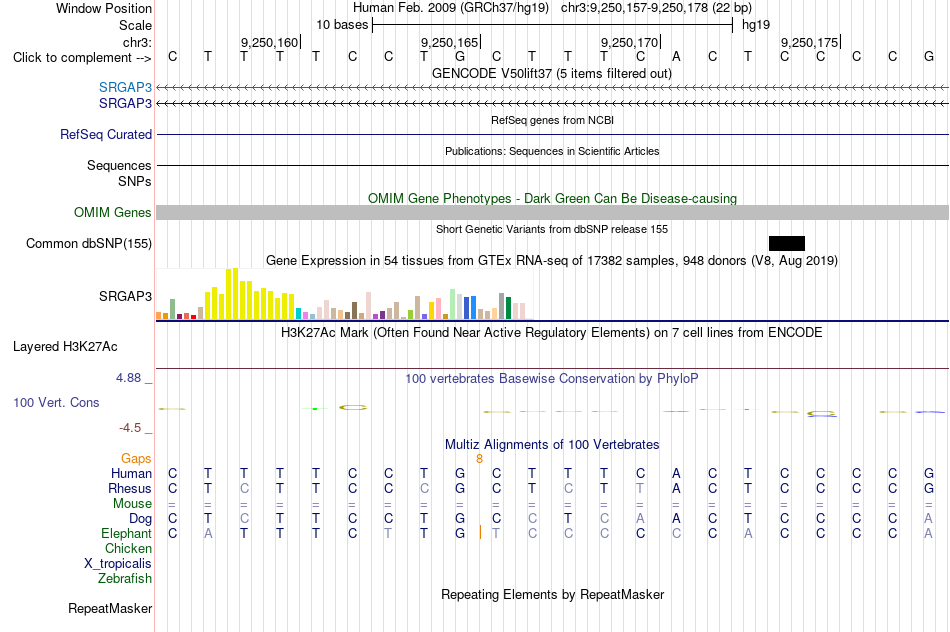
Task: Click the Sequences track label
Action: click(119, 165)
